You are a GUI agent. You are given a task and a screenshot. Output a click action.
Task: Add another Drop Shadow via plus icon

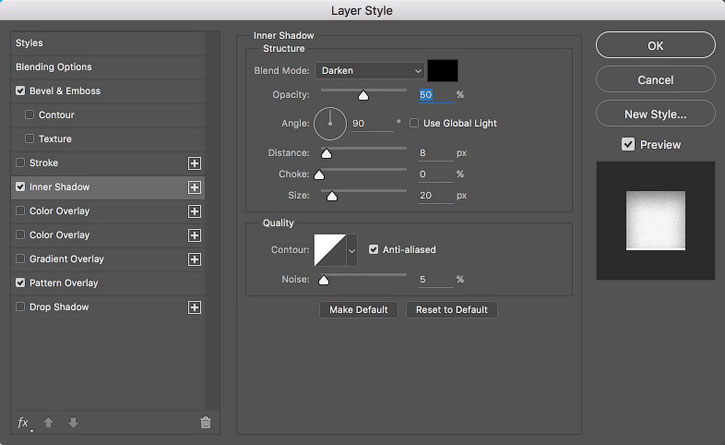pyautogui.click(x=195, y=307)
